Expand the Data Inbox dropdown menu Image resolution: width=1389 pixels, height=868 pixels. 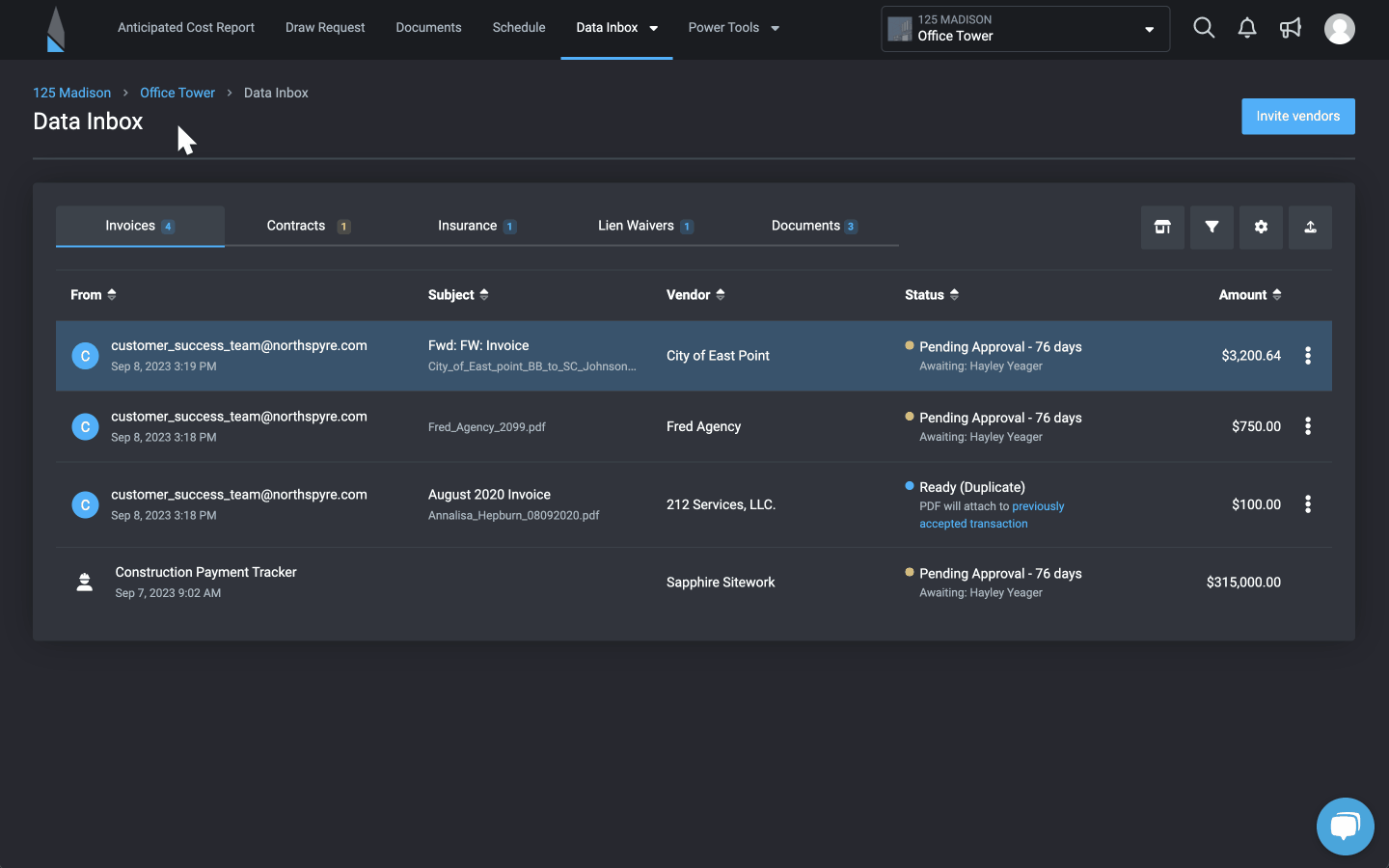[654, 28]
